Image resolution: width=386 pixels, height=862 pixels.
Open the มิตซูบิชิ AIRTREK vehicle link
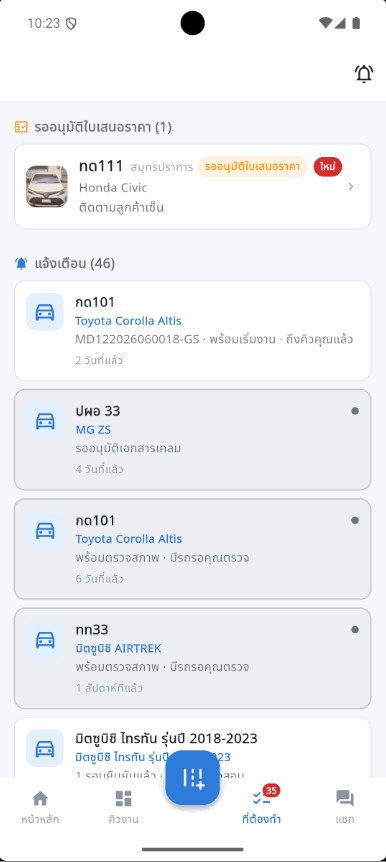point(118,649)
